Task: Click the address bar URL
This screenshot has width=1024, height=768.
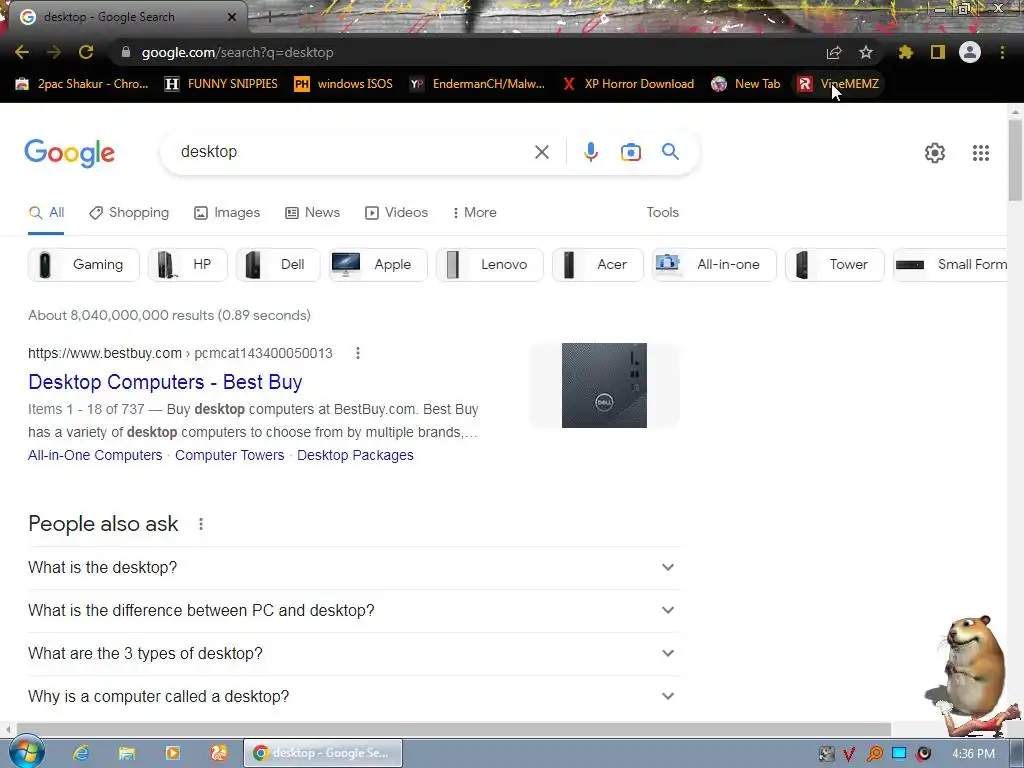Action: (238, 52)
